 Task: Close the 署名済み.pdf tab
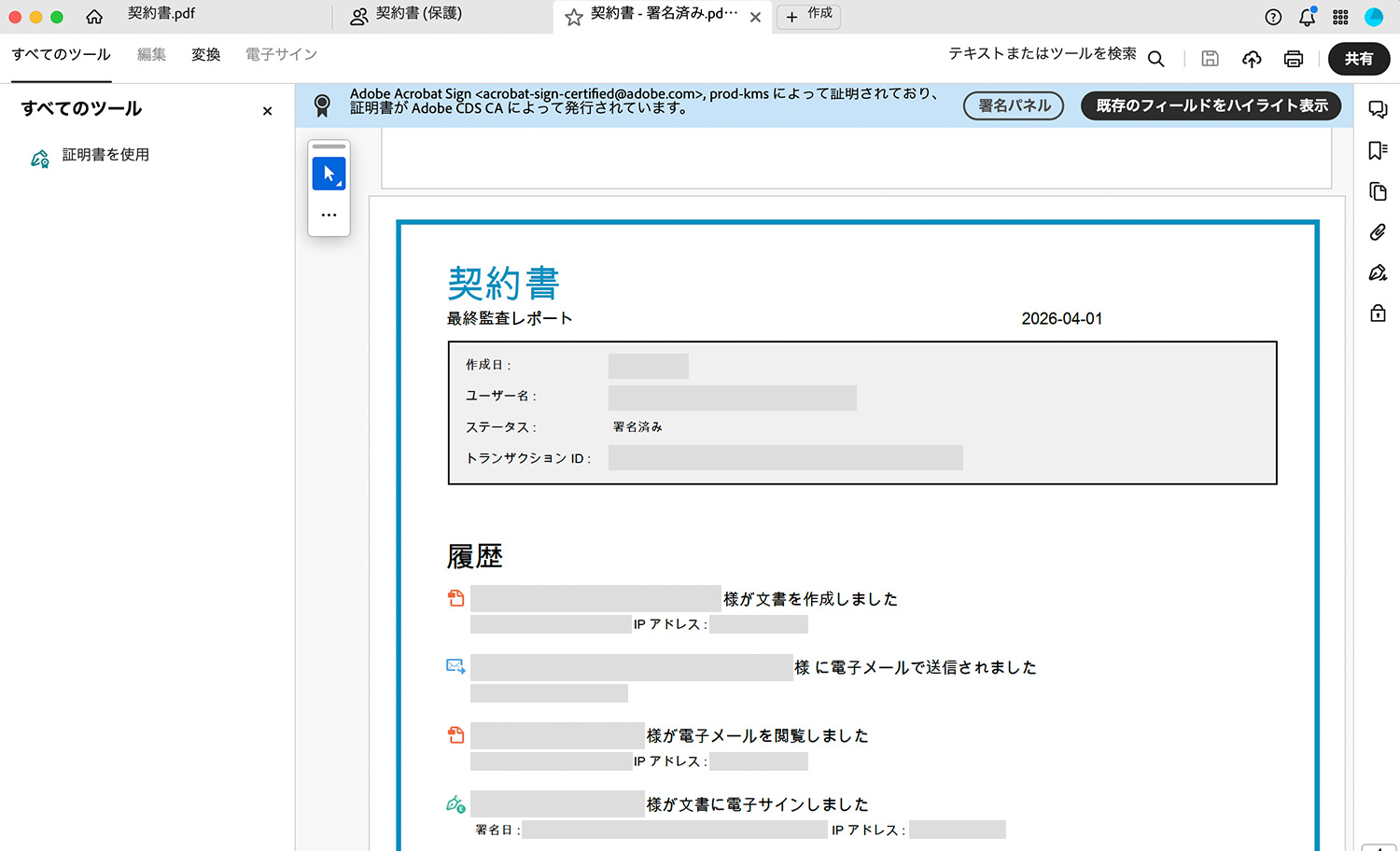755,17
